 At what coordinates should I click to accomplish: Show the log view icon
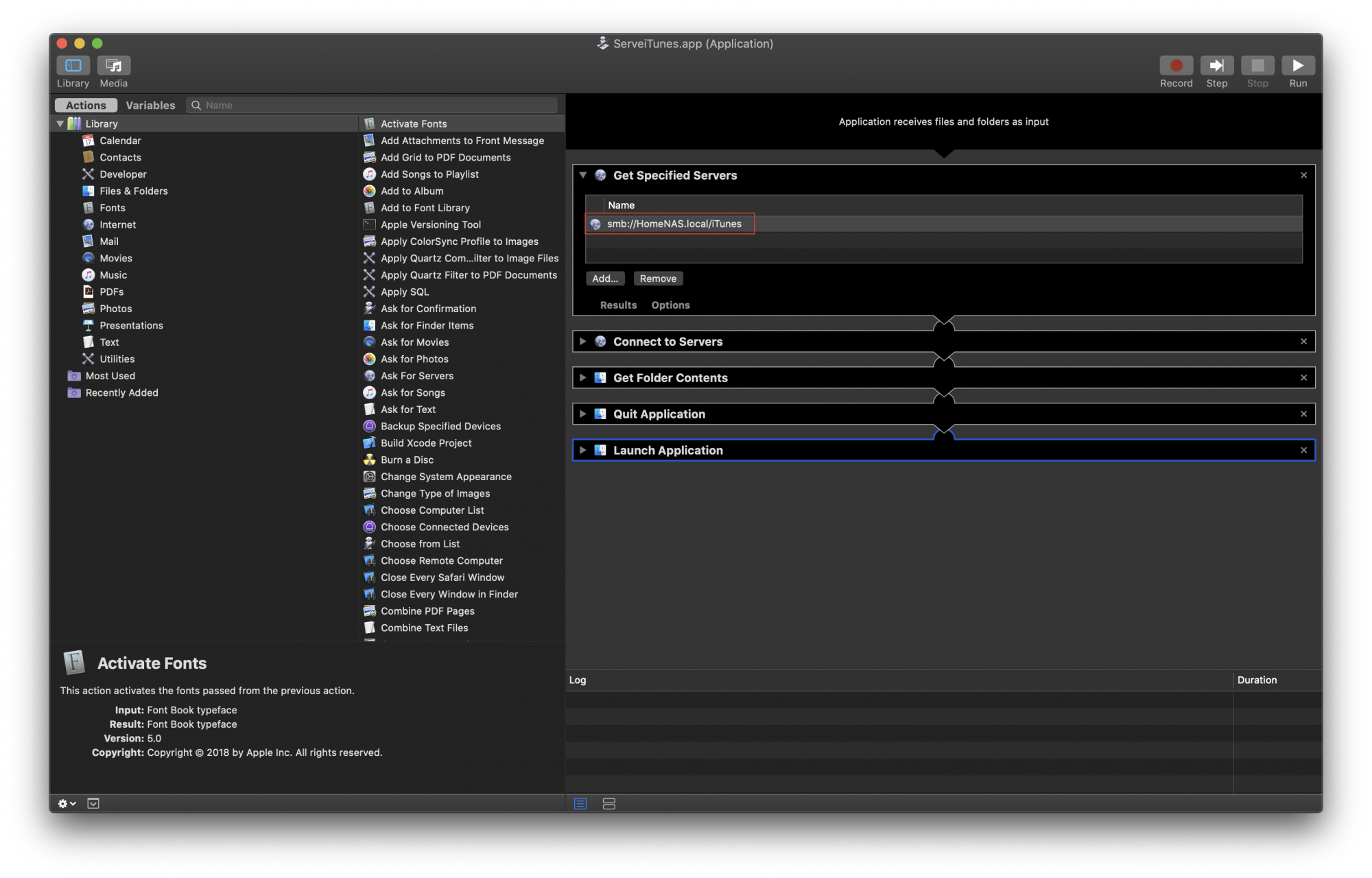580,803
